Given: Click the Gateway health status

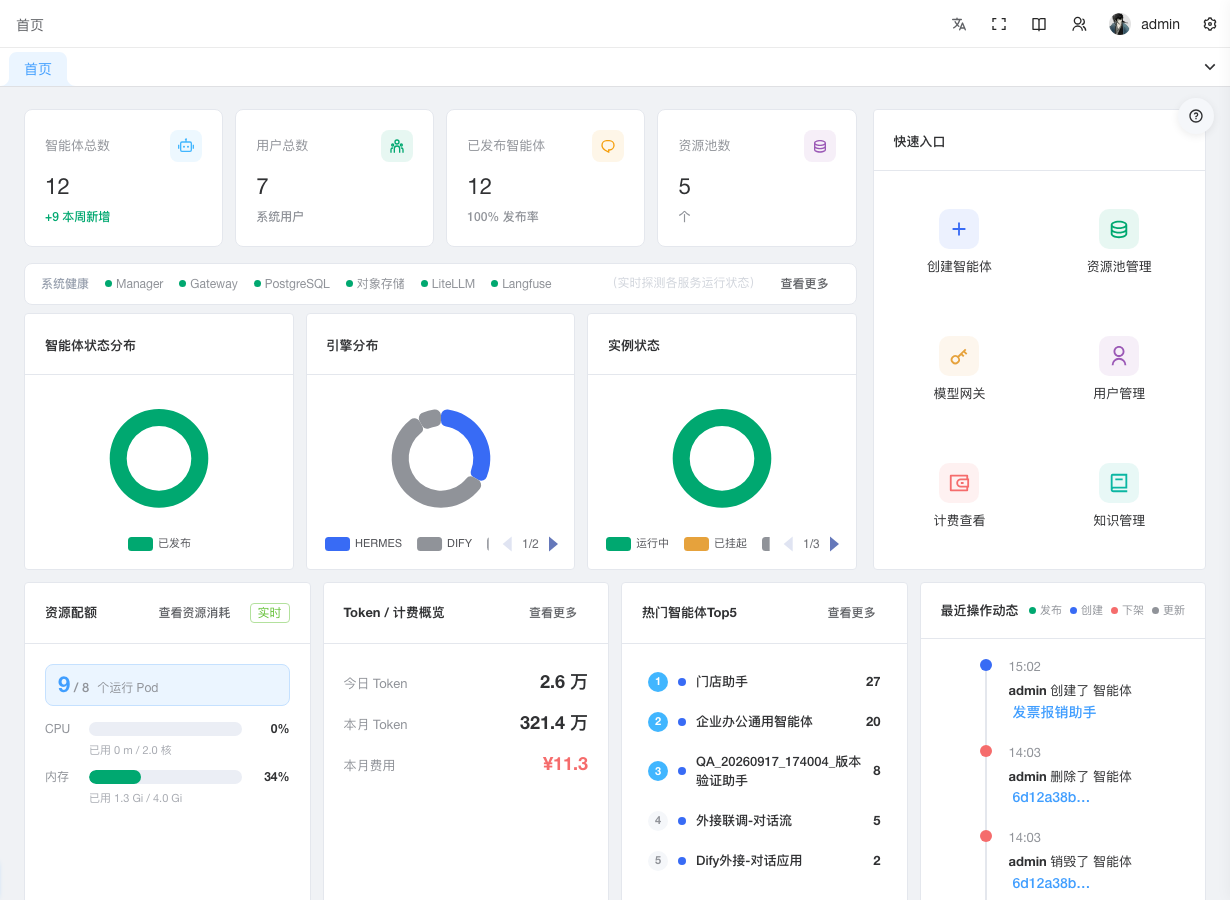Looking at the screenshot, I should 208,284.
